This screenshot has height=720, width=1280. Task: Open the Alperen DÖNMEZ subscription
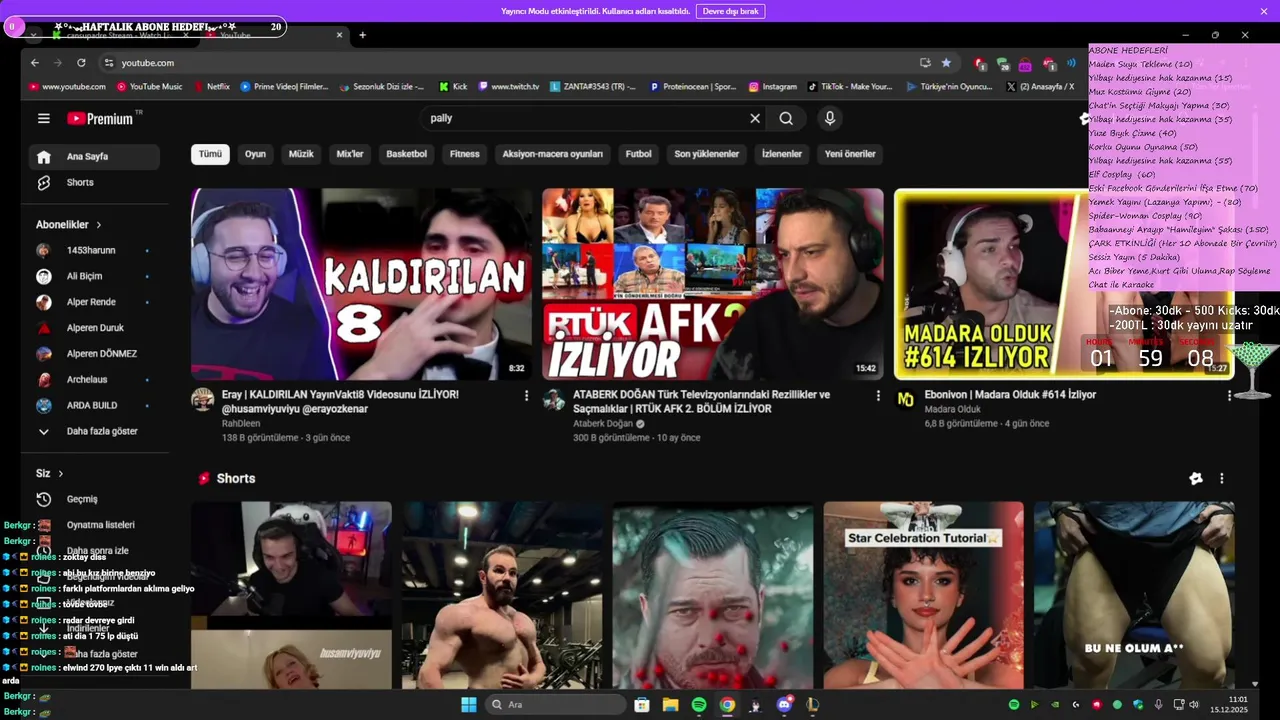pos(95,354)
